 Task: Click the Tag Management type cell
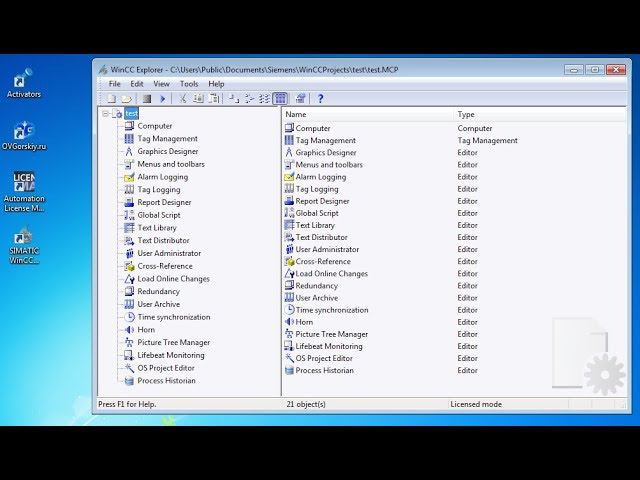(487, 140)
